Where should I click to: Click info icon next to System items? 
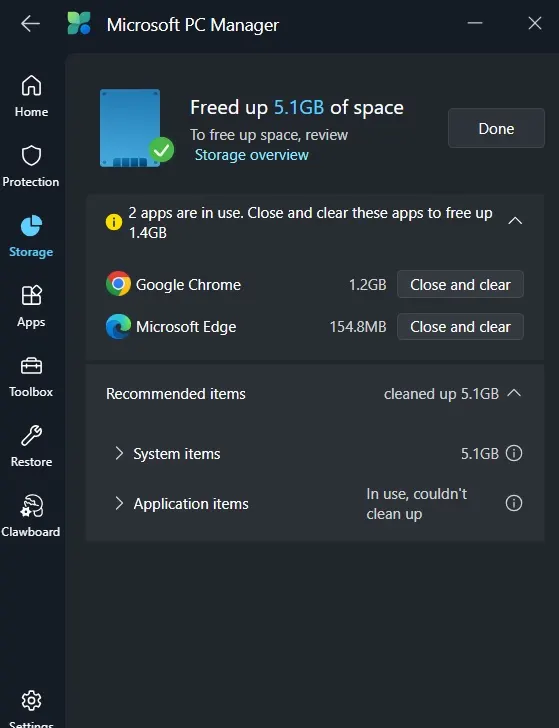[x=514, y=453]
